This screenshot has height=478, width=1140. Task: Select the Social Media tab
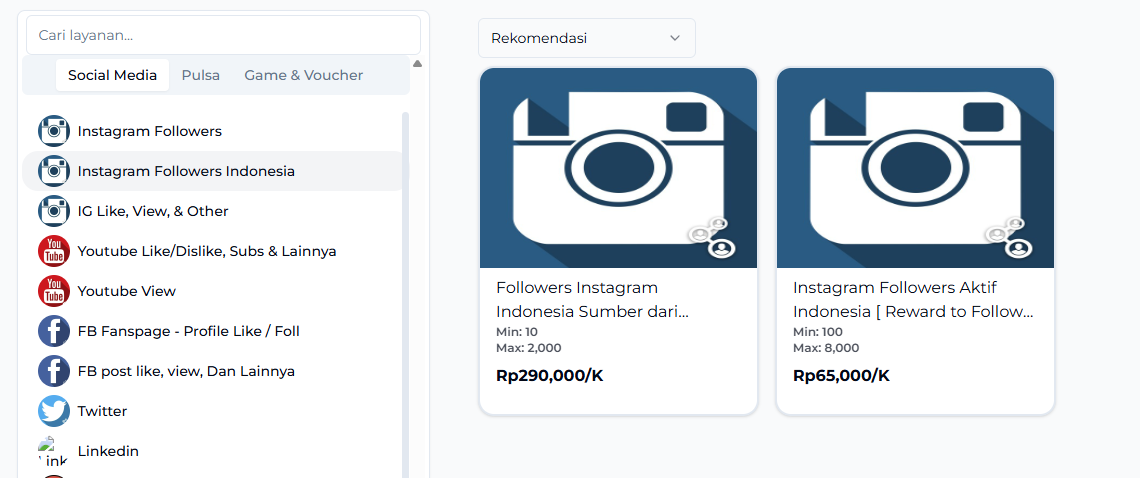112,75
